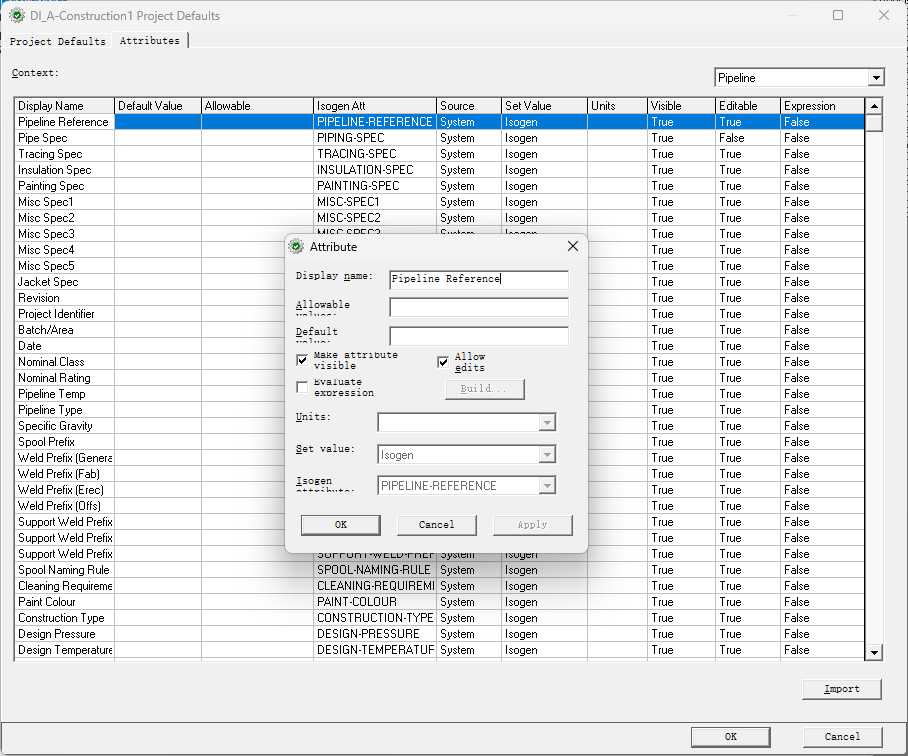Expand the Units dropdown list
Viewport: 908px width, 756px height.
point(546,423)
